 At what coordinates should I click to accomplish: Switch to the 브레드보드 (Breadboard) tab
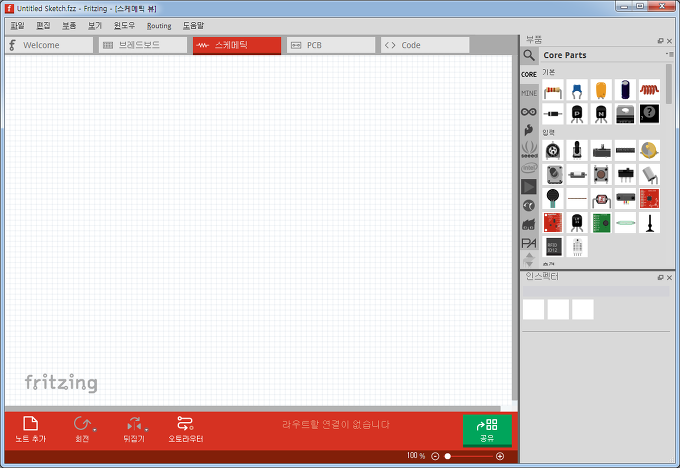pos(143,45)
